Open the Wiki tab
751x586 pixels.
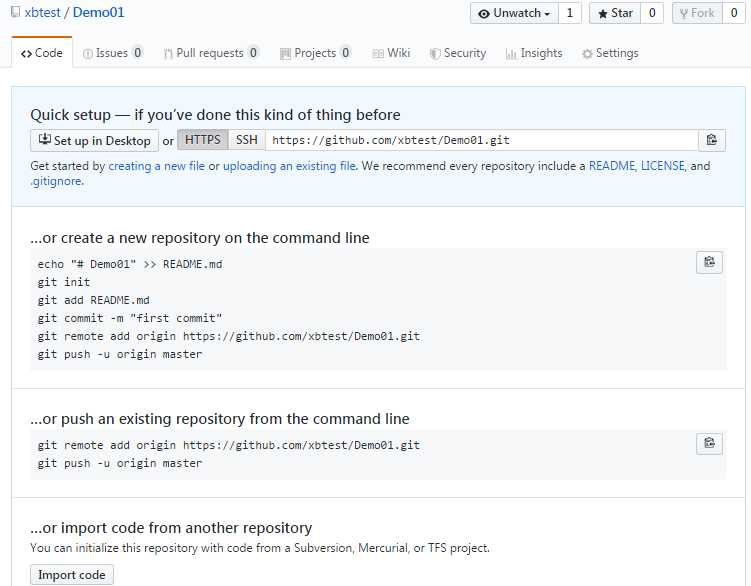coord(391,53)
